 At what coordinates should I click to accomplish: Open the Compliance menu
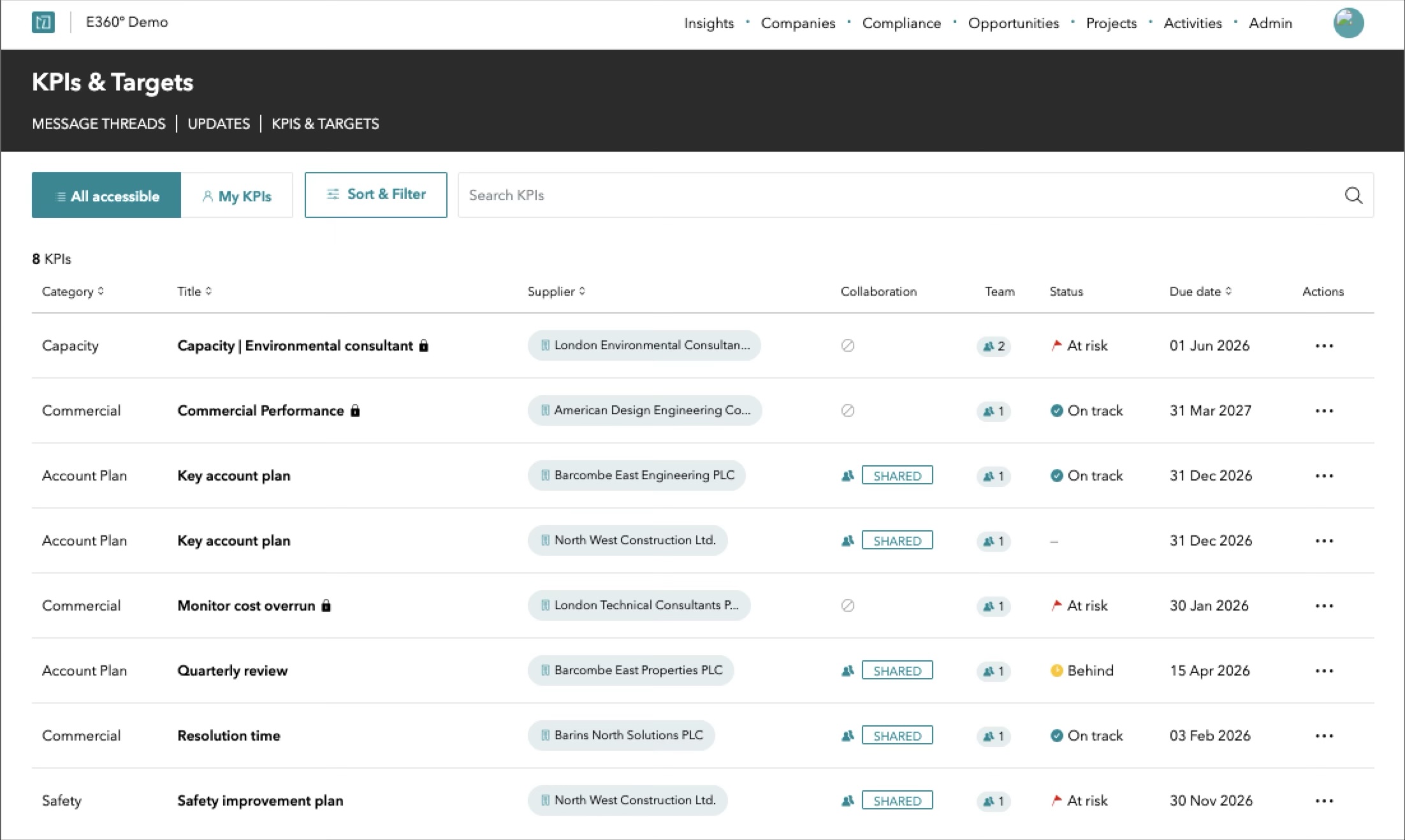[901, 23]
